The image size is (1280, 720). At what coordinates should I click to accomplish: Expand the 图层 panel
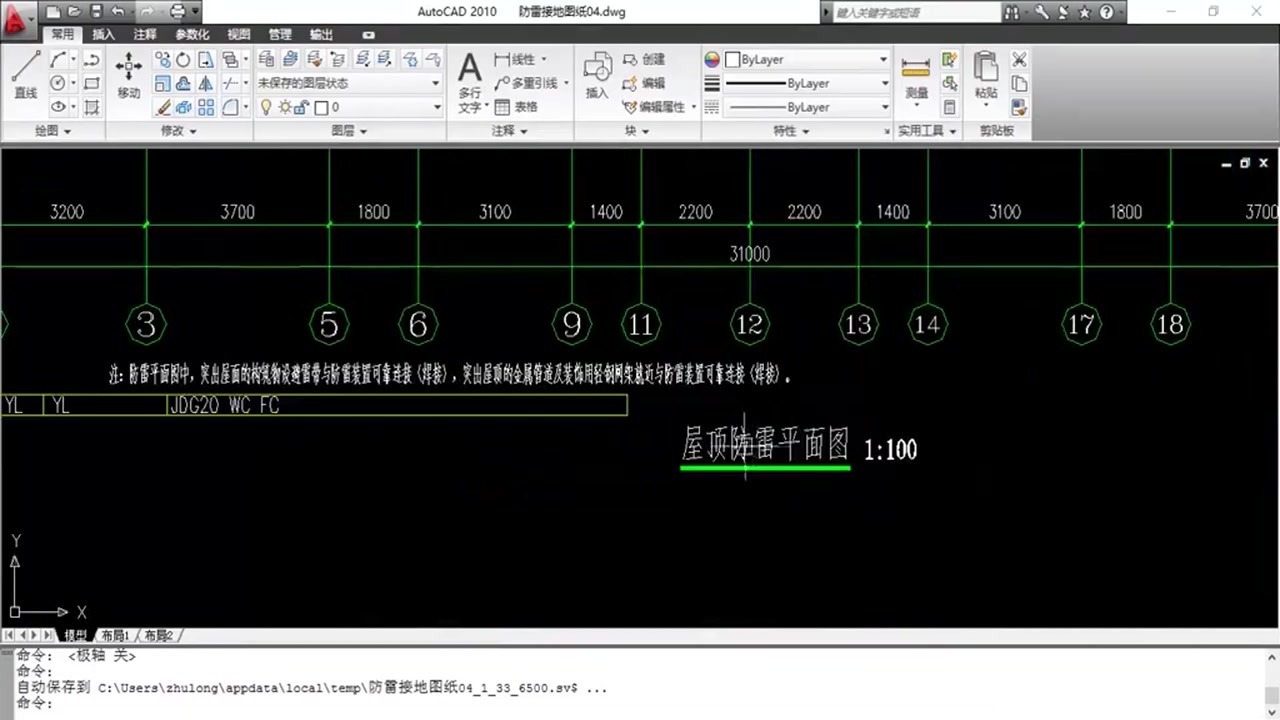349,131
